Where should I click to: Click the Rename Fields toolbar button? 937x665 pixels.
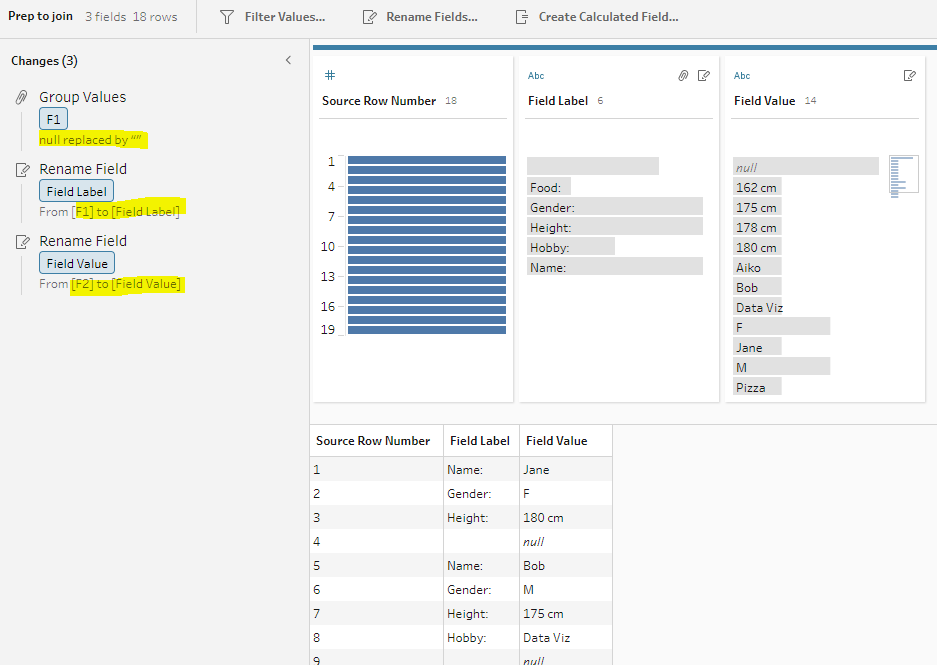[419, 17]
